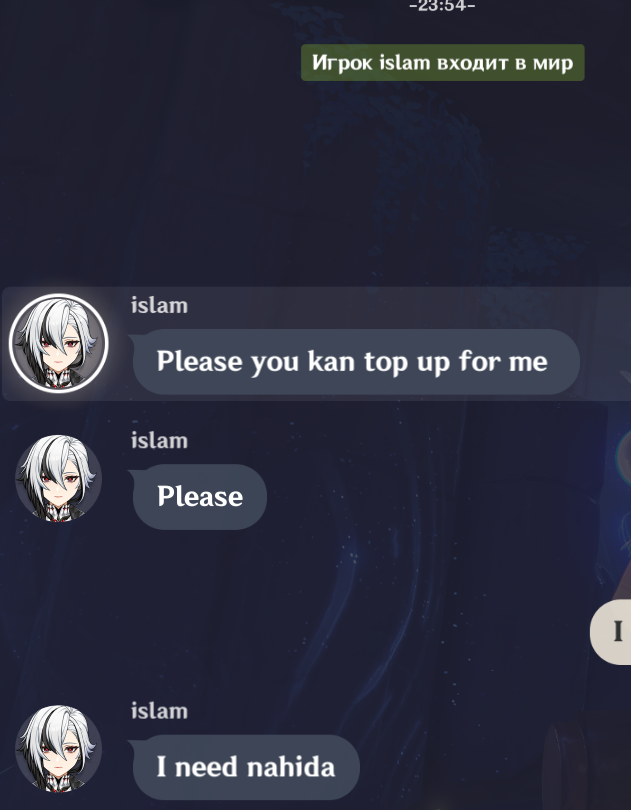This screenshot has width=631, height=810.
Task: Click the name "islam" inside the green notice
Action: pyautogui.click(x=405, y=63)
